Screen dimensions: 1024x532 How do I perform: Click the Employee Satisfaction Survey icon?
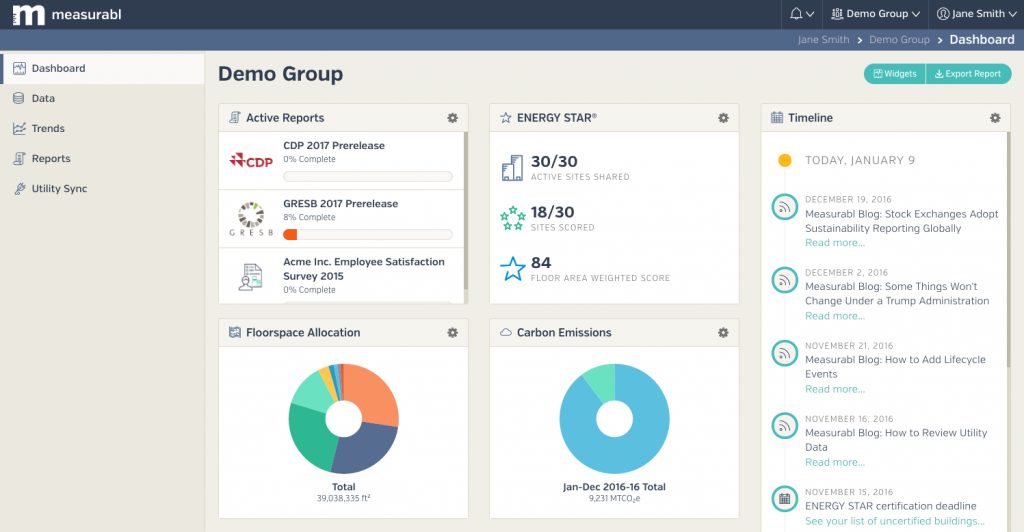coord(251,277)
